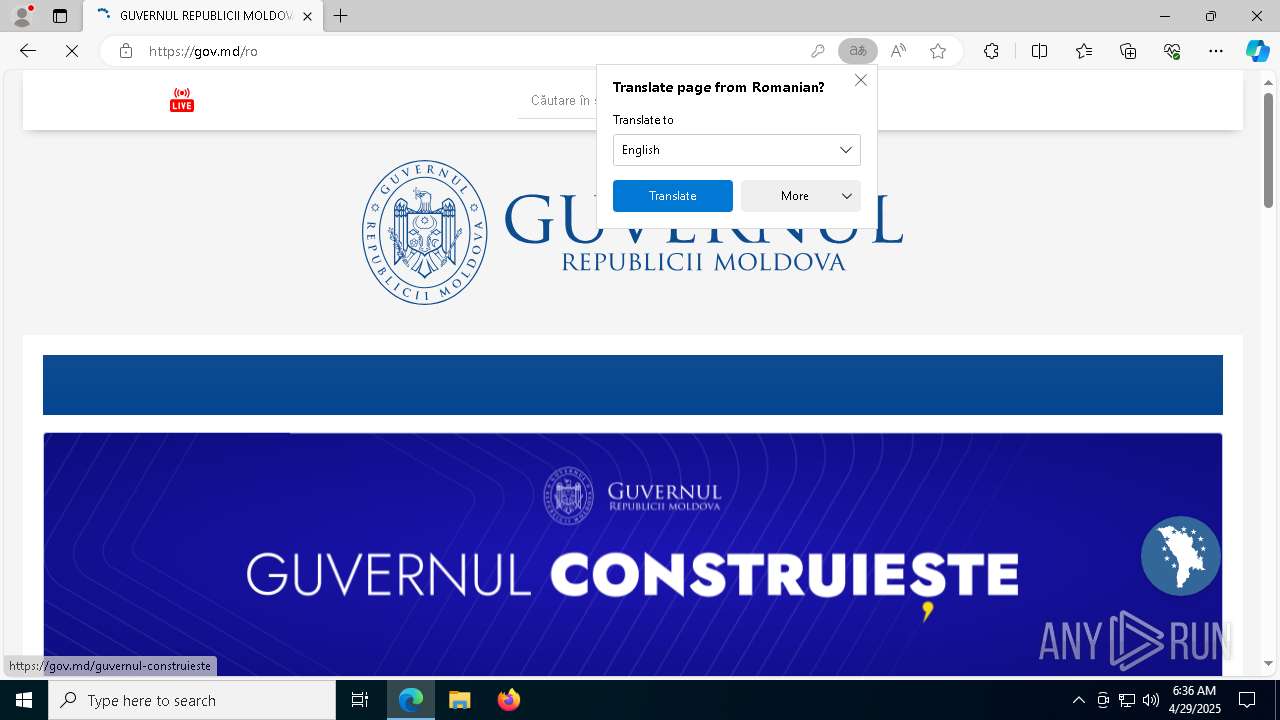Open the Windows Start menu

24,700
